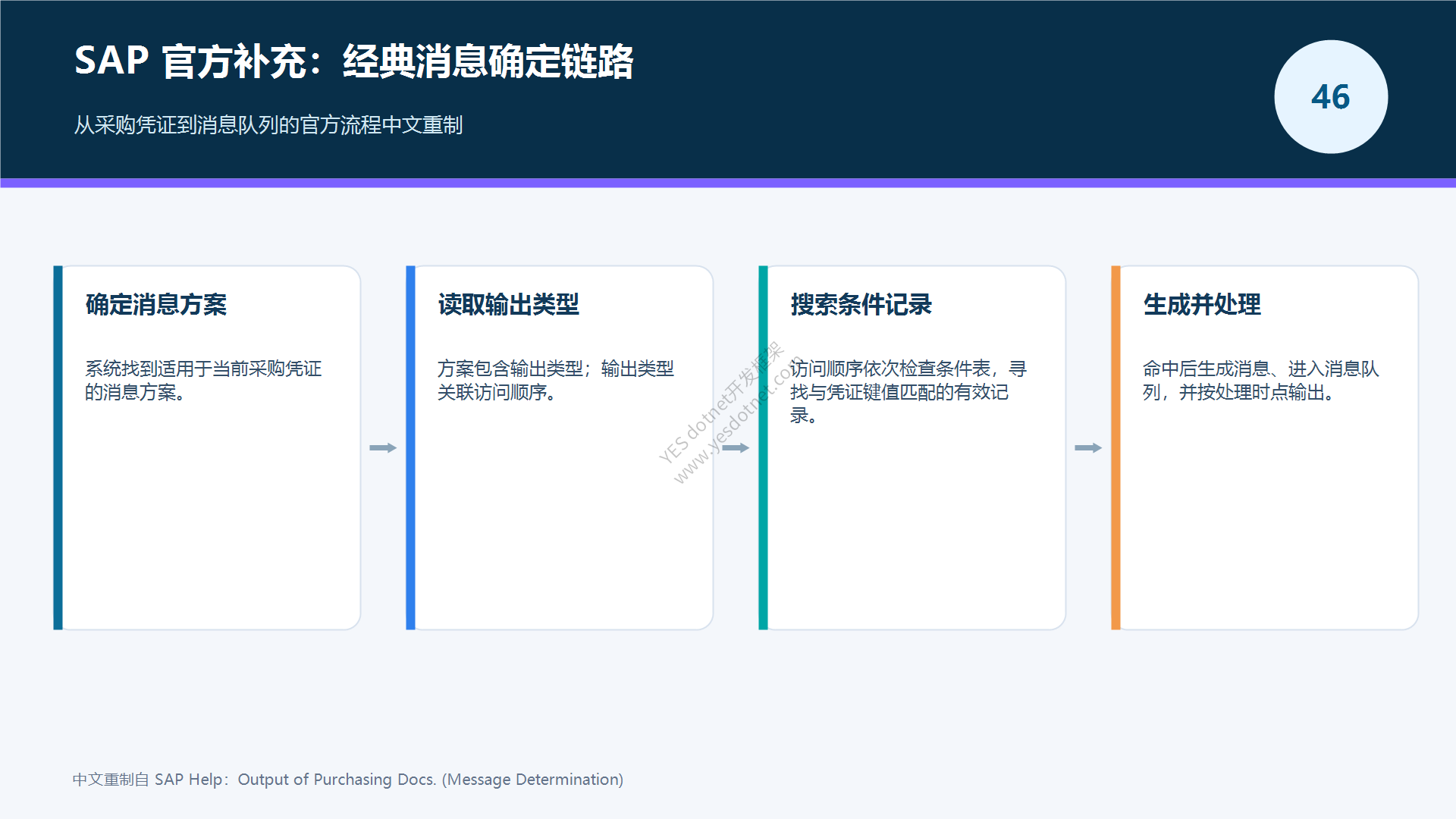Click the description starting '命中后生成消息'
Image resolution: width=1456 pixels, height=819 pixels.
pyautogui.click(x=1261, y=381)
